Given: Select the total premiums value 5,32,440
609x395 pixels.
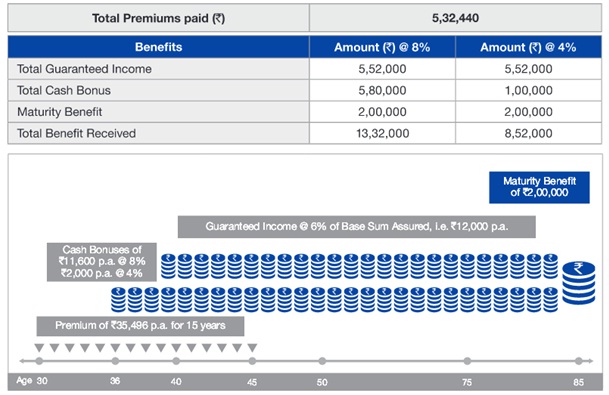Looking at the screenshot, I should coord(455,18).
